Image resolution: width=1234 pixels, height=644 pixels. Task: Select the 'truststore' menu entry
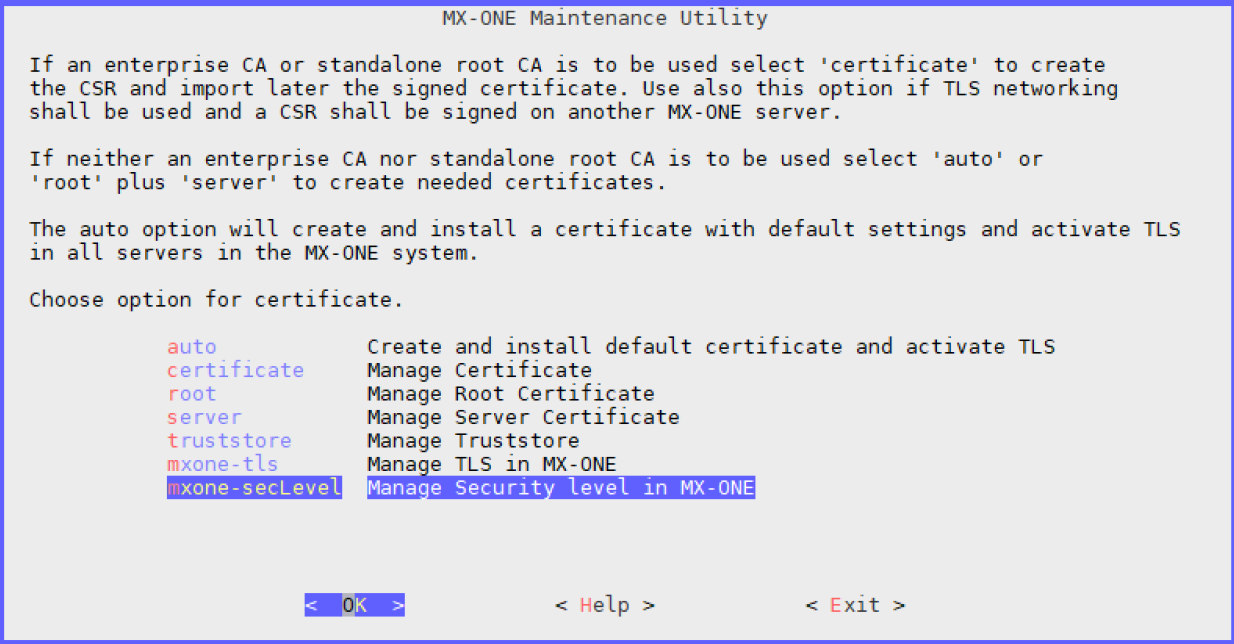229,441
